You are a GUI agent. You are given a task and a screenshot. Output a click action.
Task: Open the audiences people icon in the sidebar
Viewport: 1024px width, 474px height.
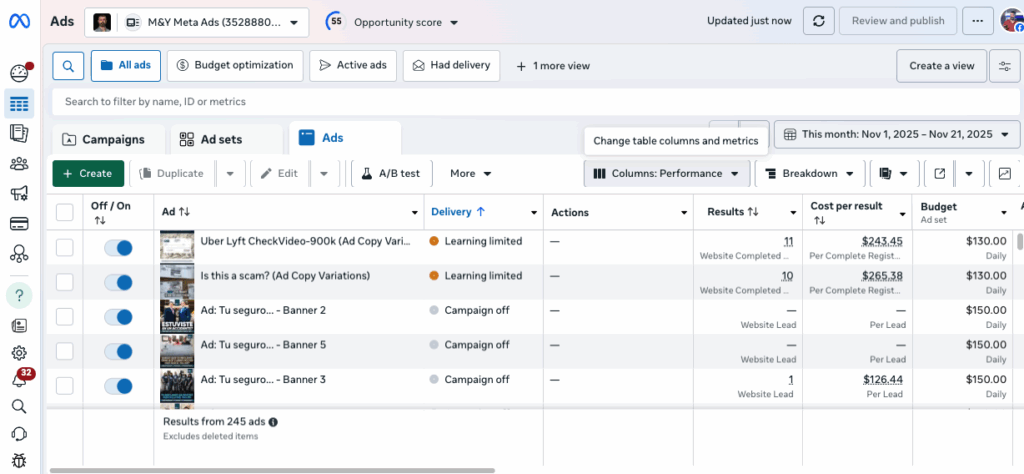pyautogui.click(x=18, y=164)
